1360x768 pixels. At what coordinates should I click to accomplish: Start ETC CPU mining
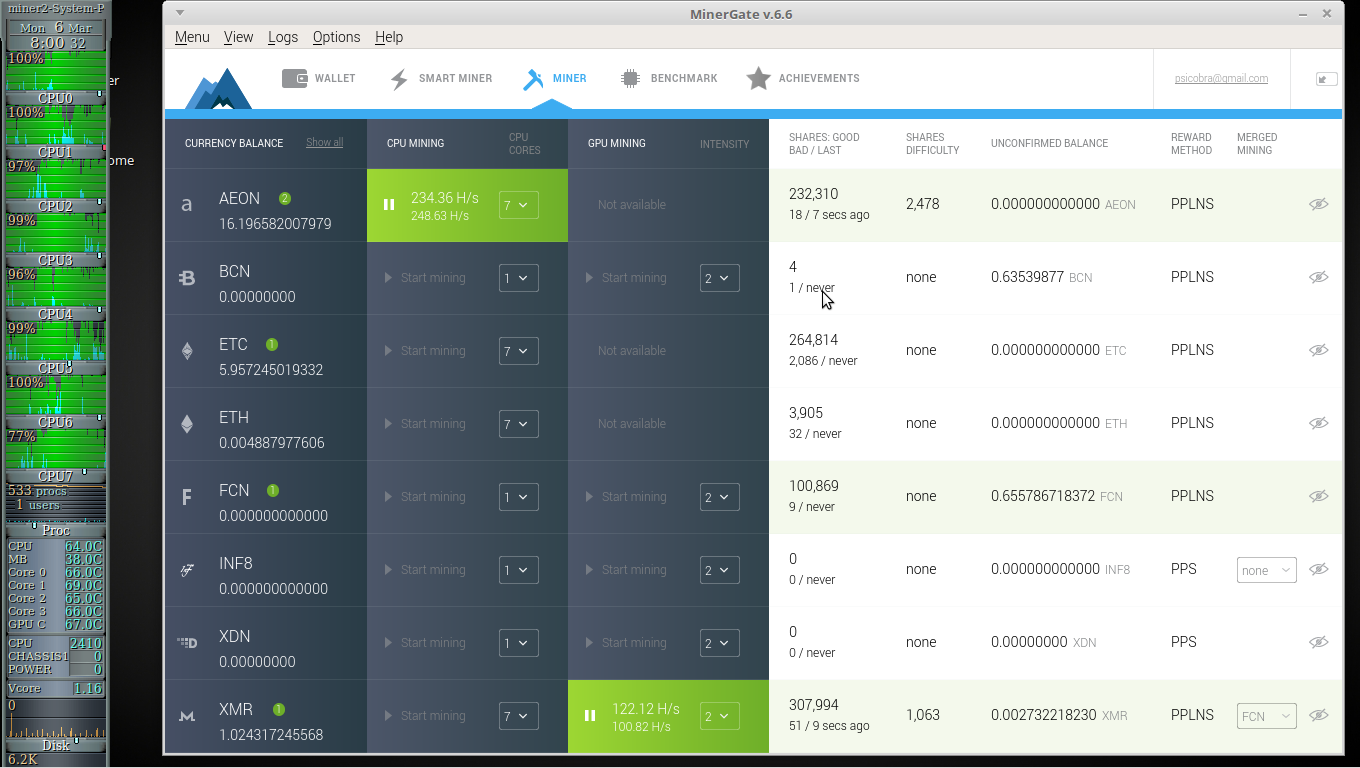(425, 351)
